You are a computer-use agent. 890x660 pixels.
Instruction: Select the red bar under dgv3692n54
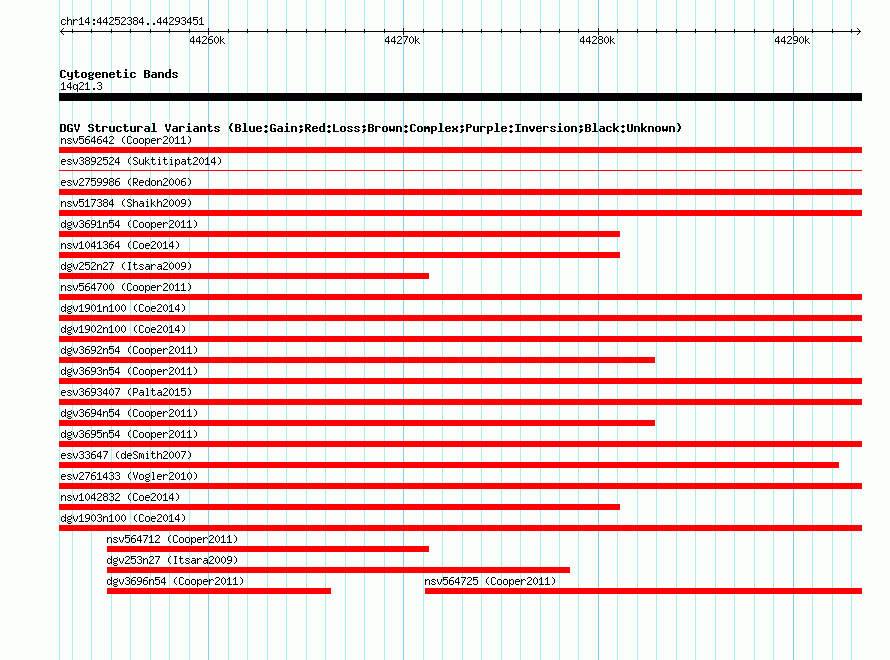tap(357, 360)
